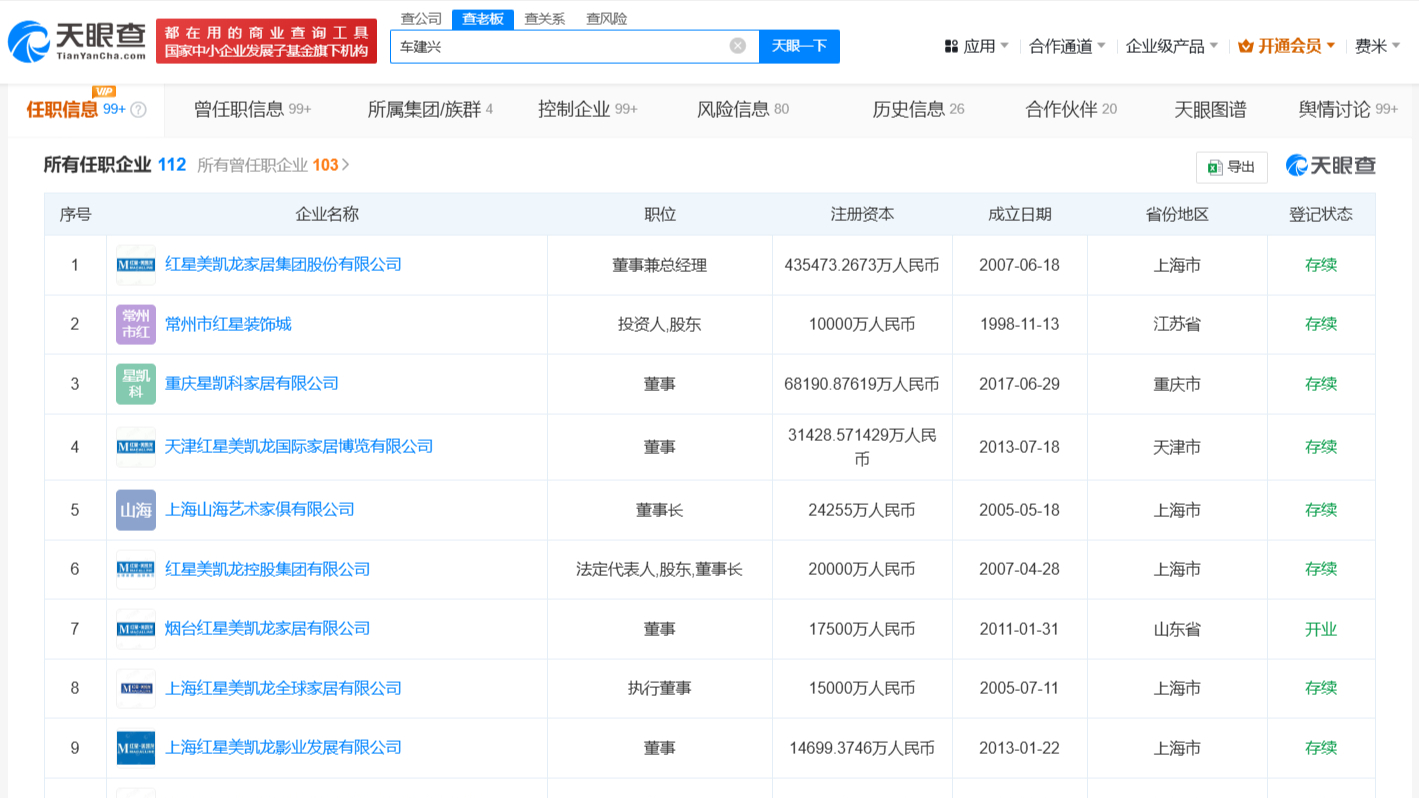Click the 登记状态 column header
Screen dimensions: 1419x798
[x=1321, y=214]
